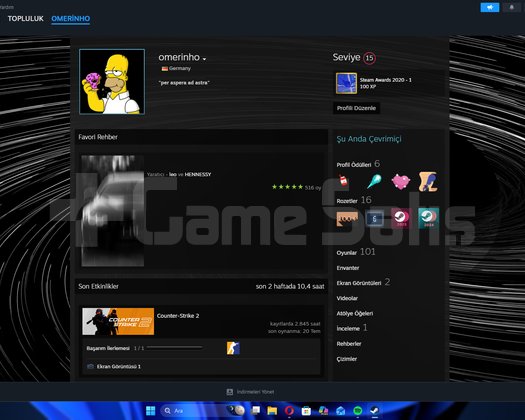The height and width of the screenshot is (420, 525).
Task: Click the blue megaphone announcements icon
Action: (x=490, y=7)
